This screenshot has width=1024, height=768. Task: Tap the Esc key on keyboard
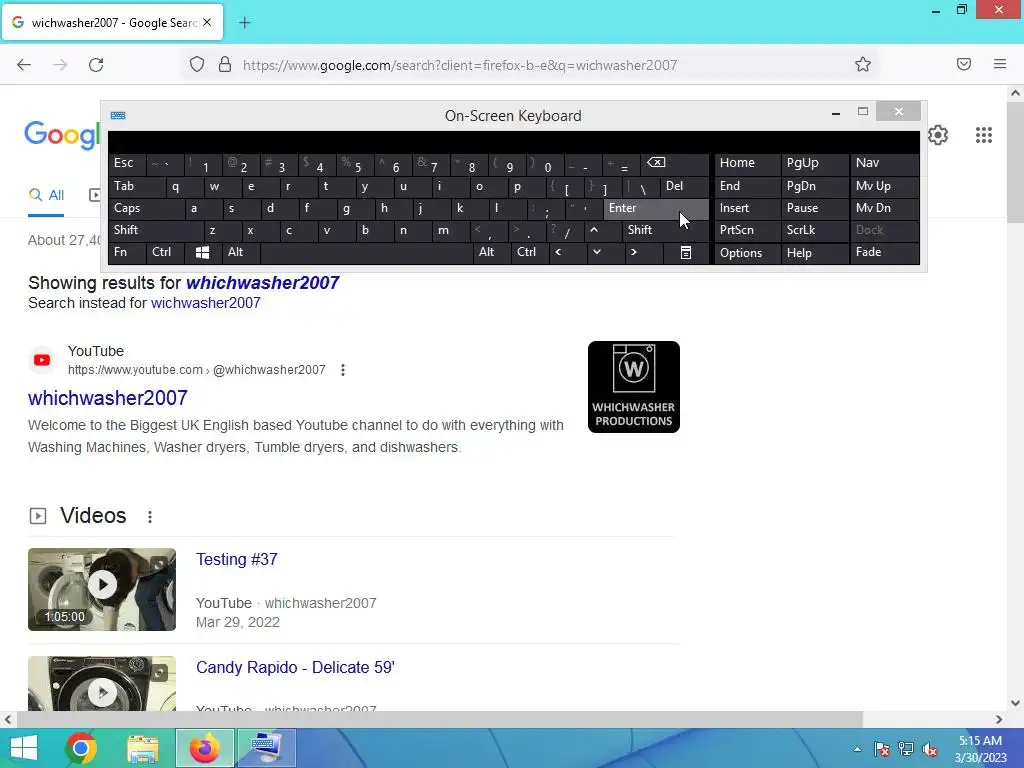[127, 163]
